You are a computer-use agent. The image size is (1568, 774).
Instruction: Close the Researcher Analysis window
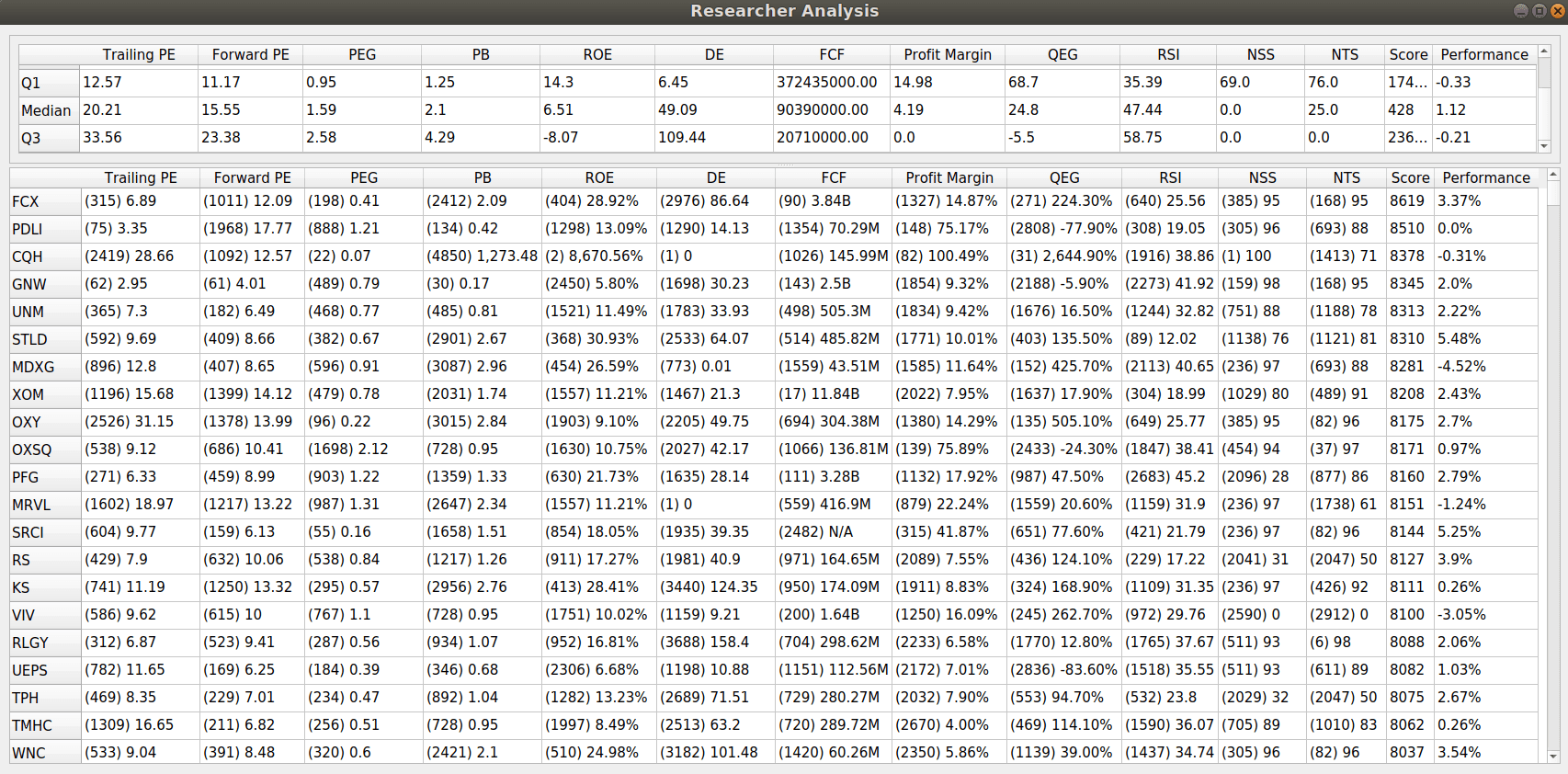1558,11
